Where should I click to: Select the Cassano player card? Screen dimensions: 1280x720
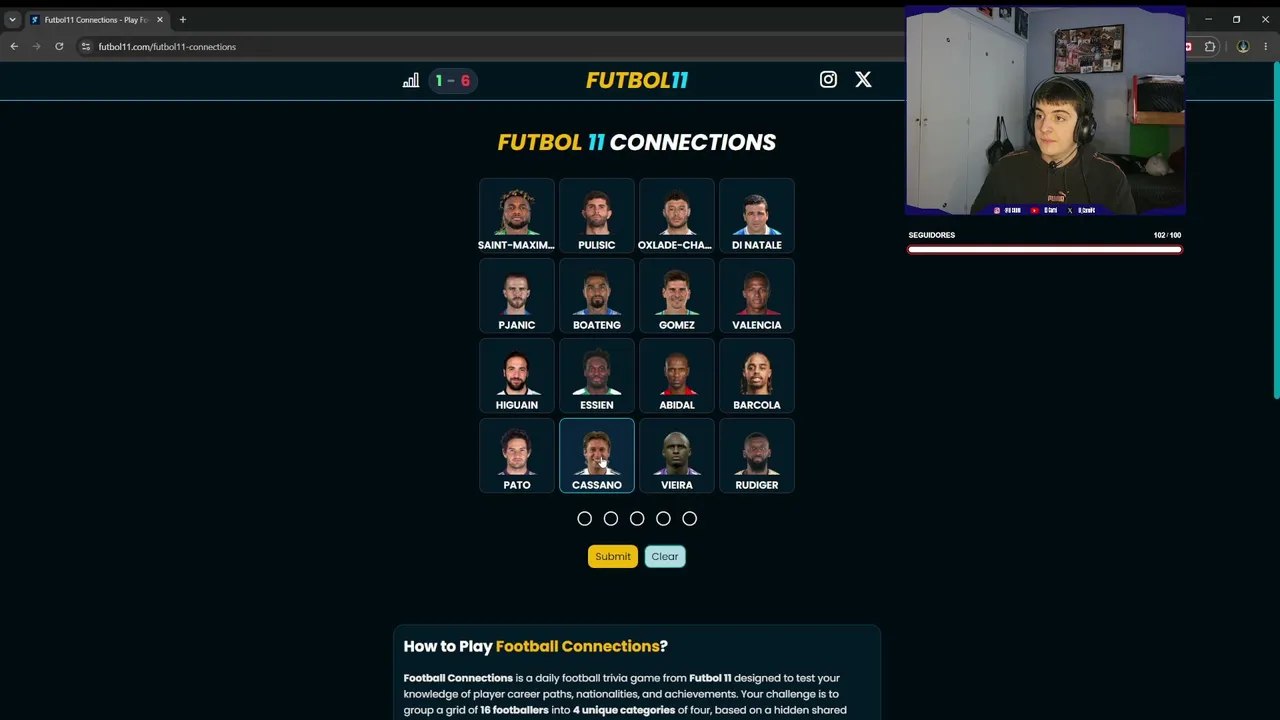tap(597, 455)
